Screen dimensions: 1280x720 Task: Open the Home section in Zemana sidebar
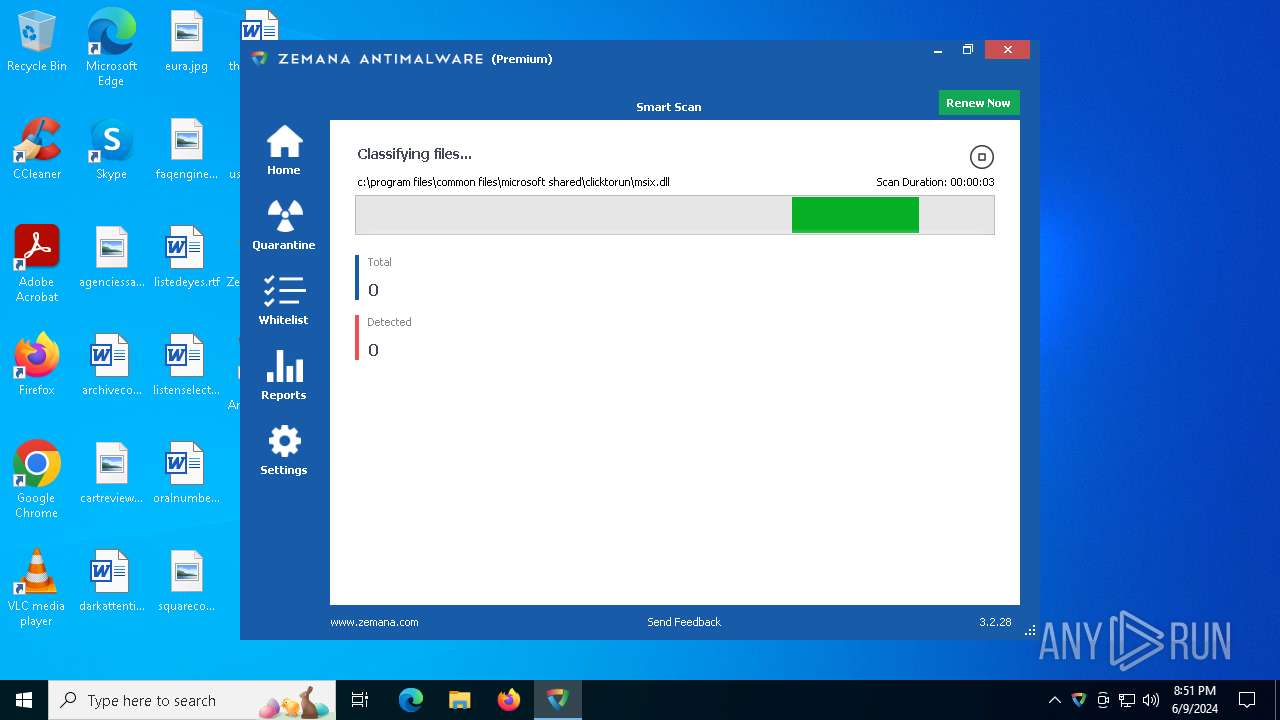pyautogui.click(x=284, y=150)
